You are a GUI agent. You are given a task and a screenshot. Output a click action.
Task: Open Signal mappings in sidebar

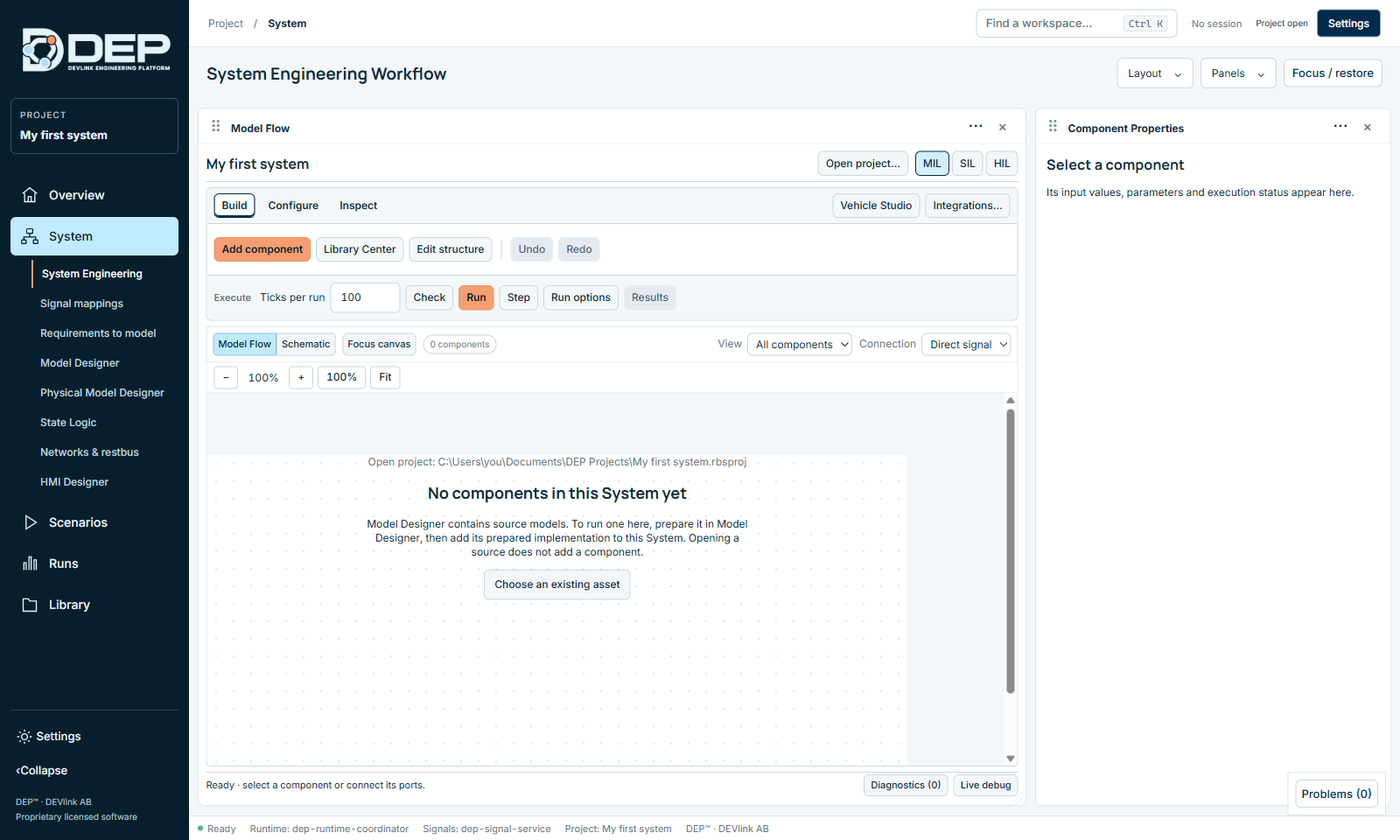point(81,304)
